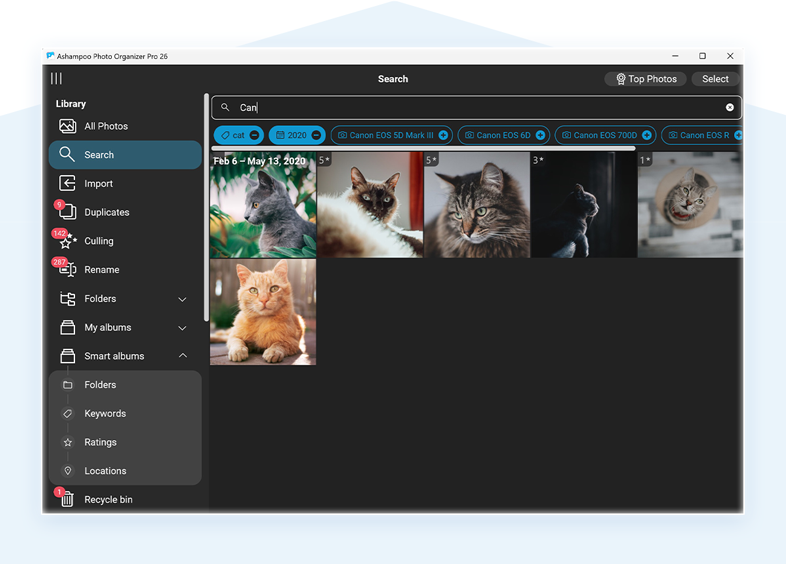
Task: Click the Keywords tag icon
Action: 68,413
